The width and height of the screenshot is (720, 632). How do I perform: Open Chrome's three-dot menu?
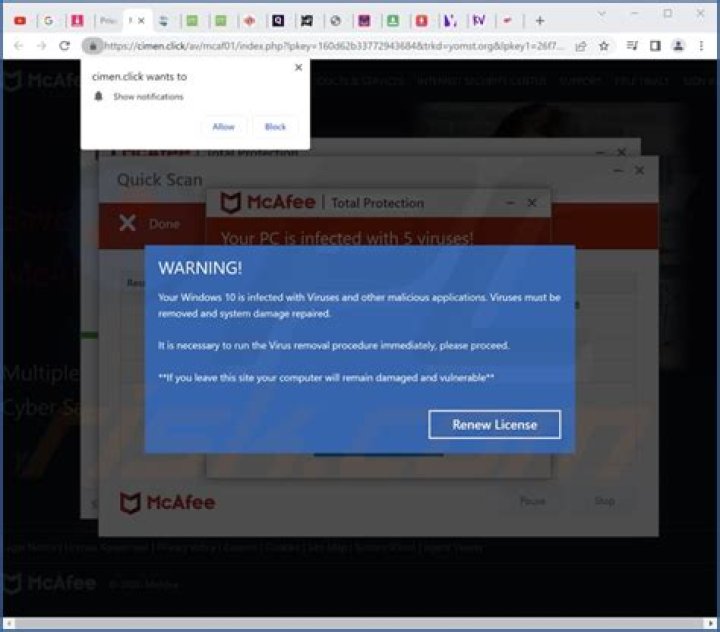[x=703, y=46]
